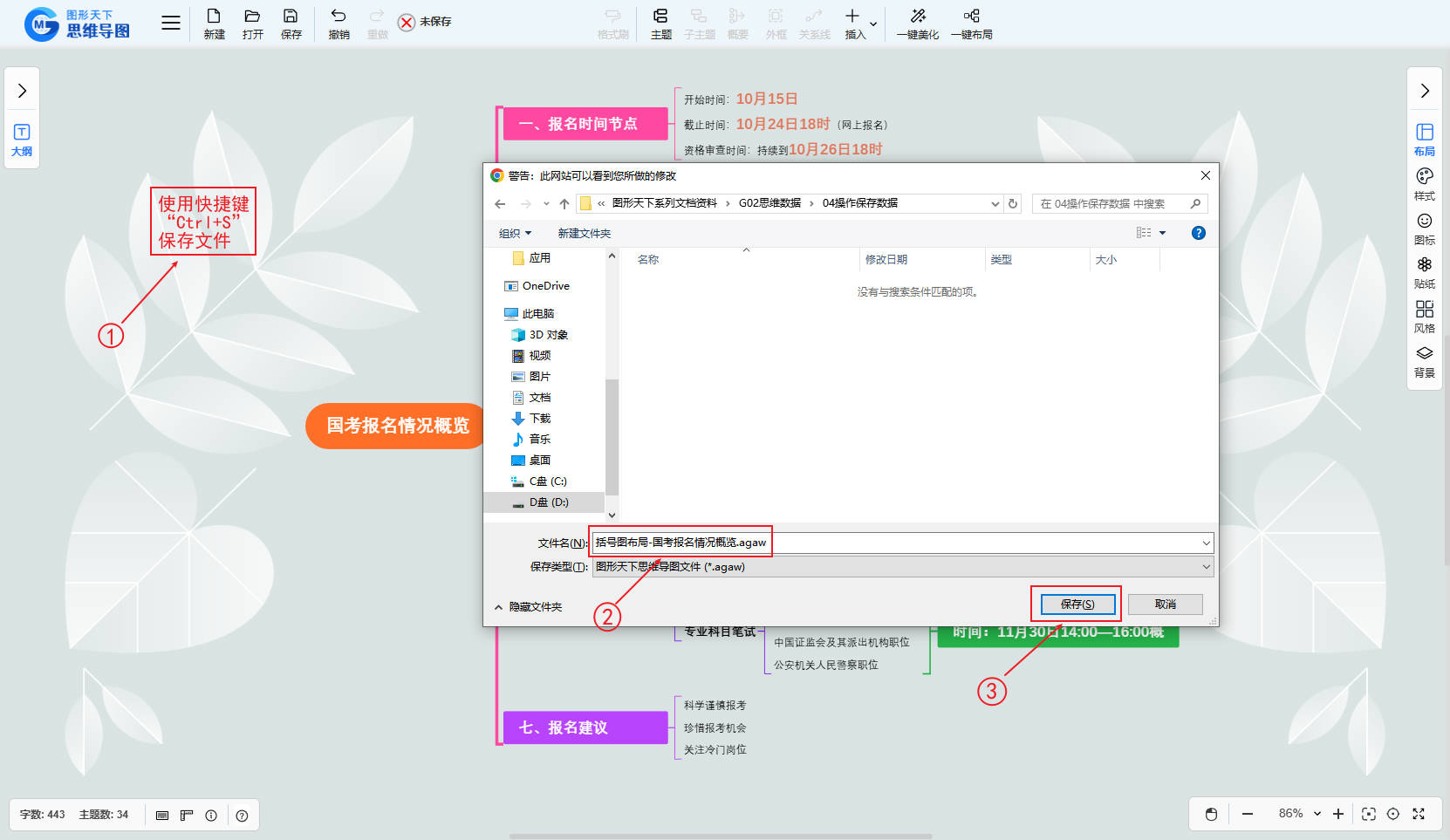
Task: Click the 取消 cancel button
Action: pos(1165,604)
